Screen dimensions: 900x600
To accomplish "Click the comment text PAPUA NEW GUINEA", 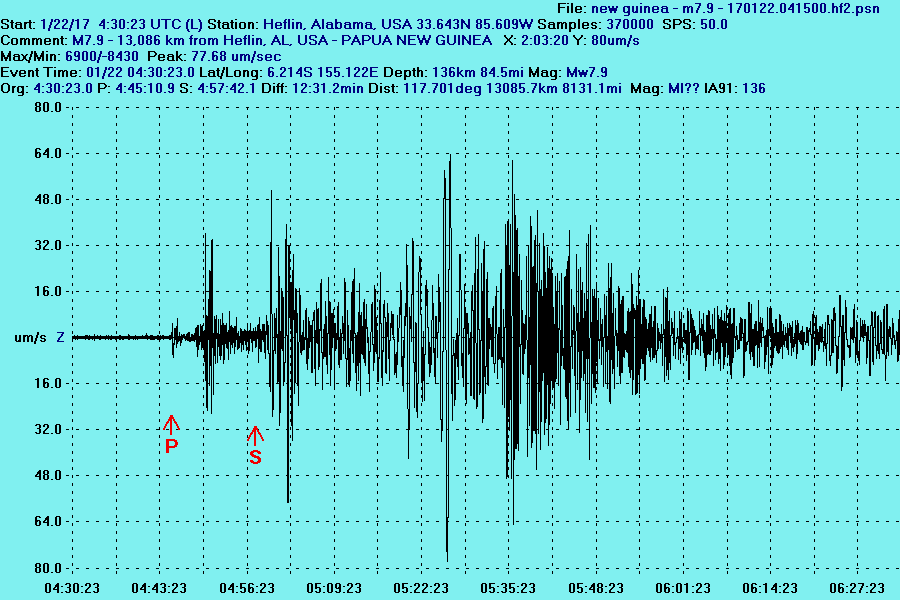I will (416, 41).
